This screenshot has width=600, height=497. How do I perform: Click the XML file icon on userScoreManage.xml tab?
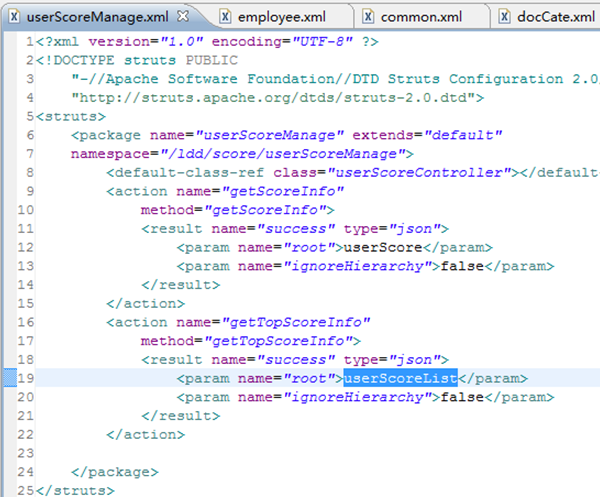point(15,16)
